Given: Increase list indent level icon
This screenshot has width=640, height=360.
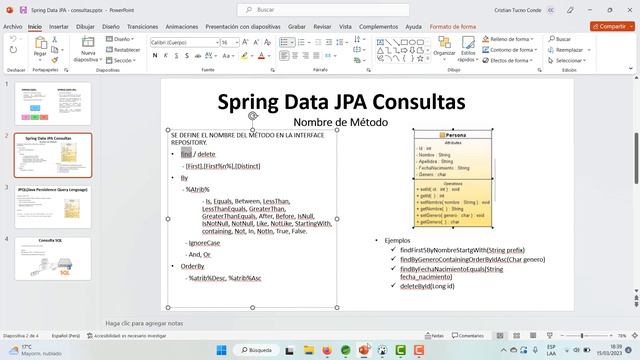Looking at the screenshot, I should tap(329, 42).
